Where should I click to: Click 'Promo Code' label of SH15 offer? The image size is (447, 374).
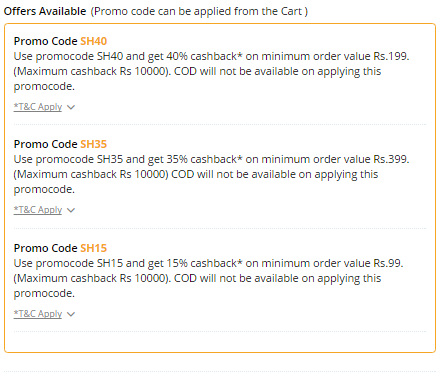click(x=45, y=248)
